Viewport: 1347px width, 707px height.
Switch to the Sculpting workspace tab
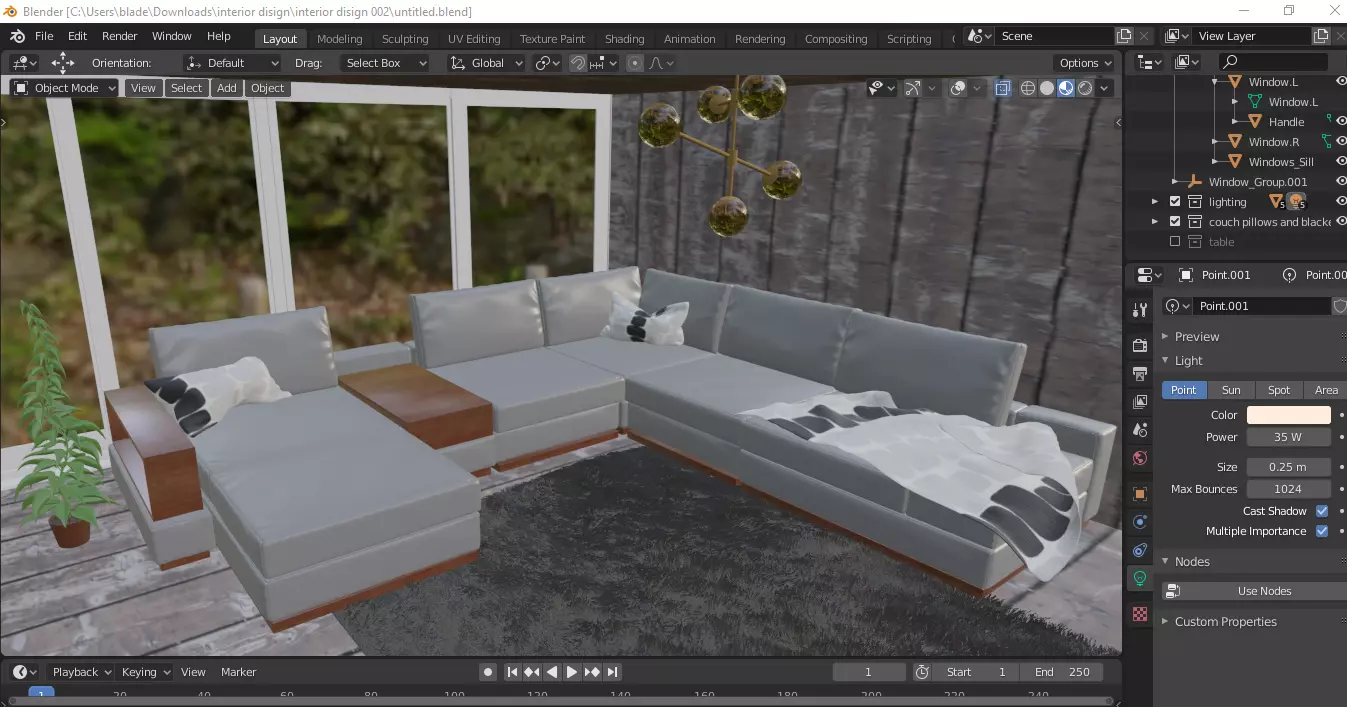point(405,39)
